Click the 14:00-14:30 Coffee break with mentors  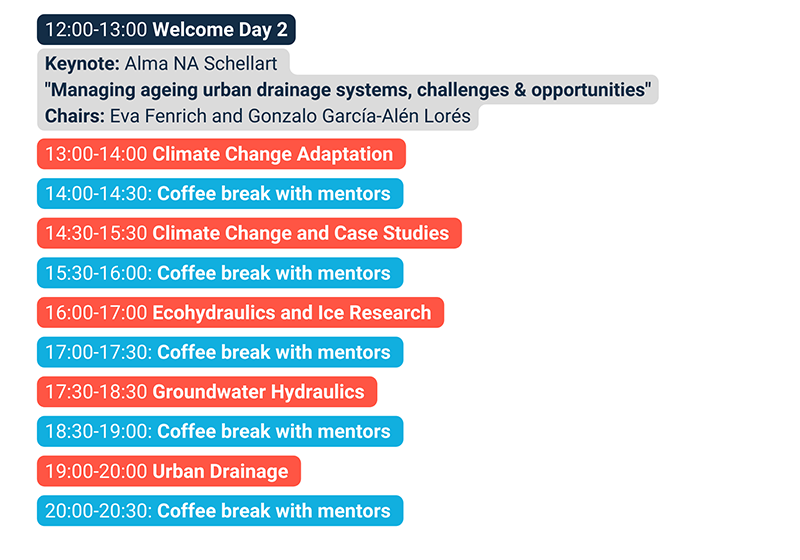click(x=220, y=194)
